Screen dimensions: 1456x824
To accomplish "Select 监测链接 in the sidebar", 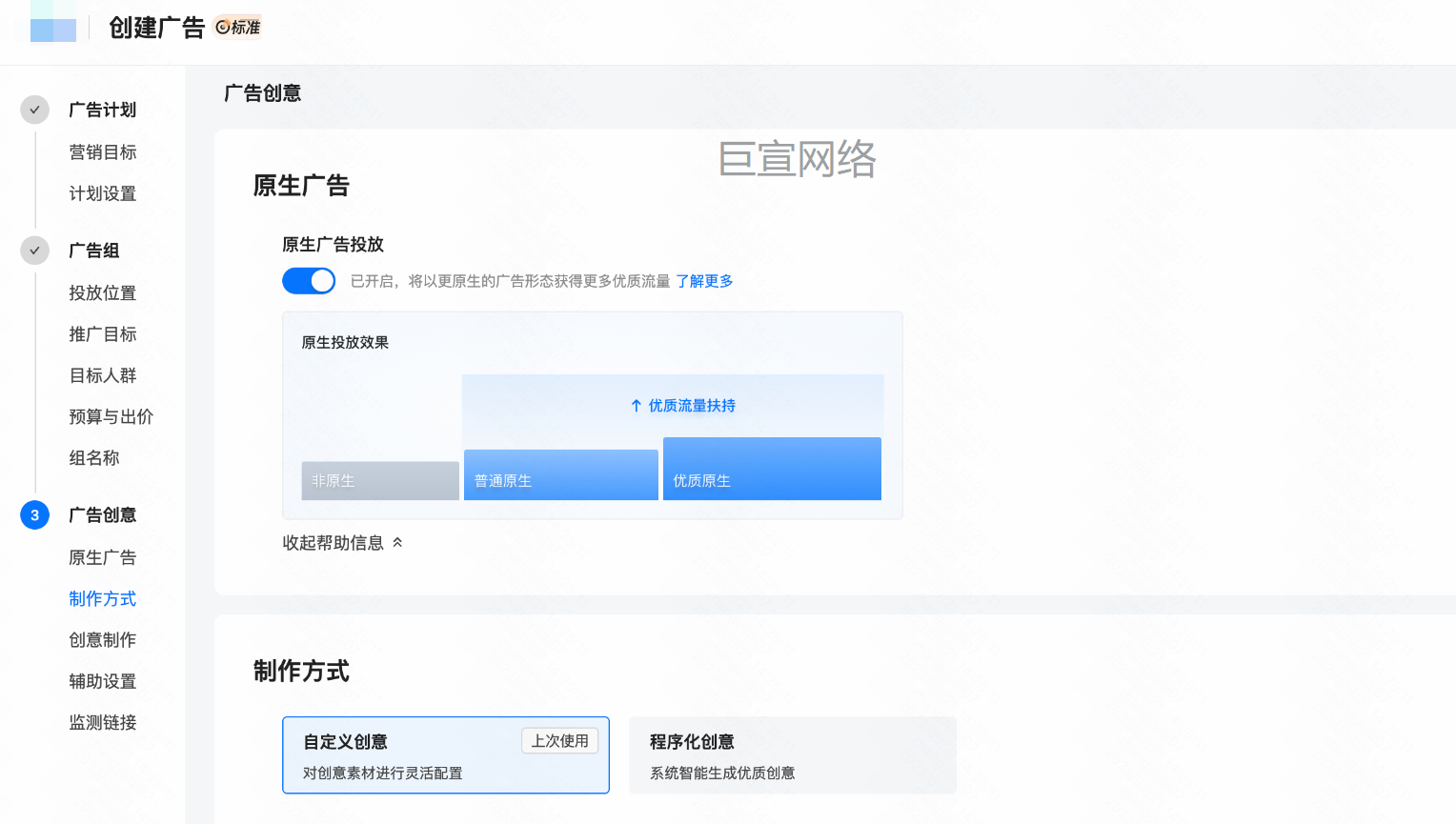I will [x=103, y=723].
